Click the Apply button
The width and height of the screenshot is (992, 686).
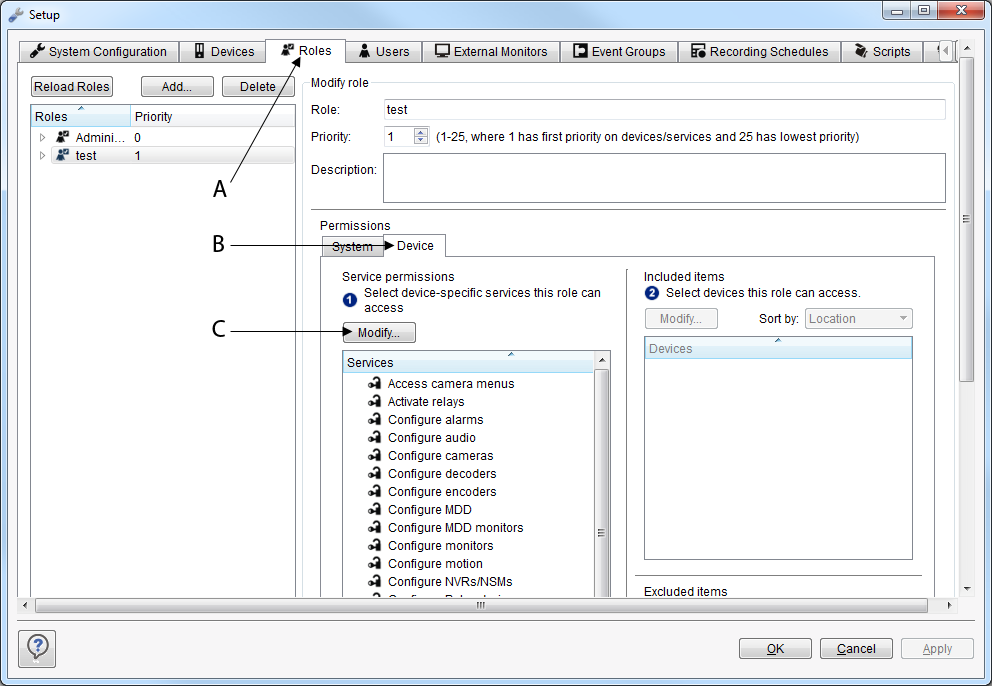click(x=936, y=648)
